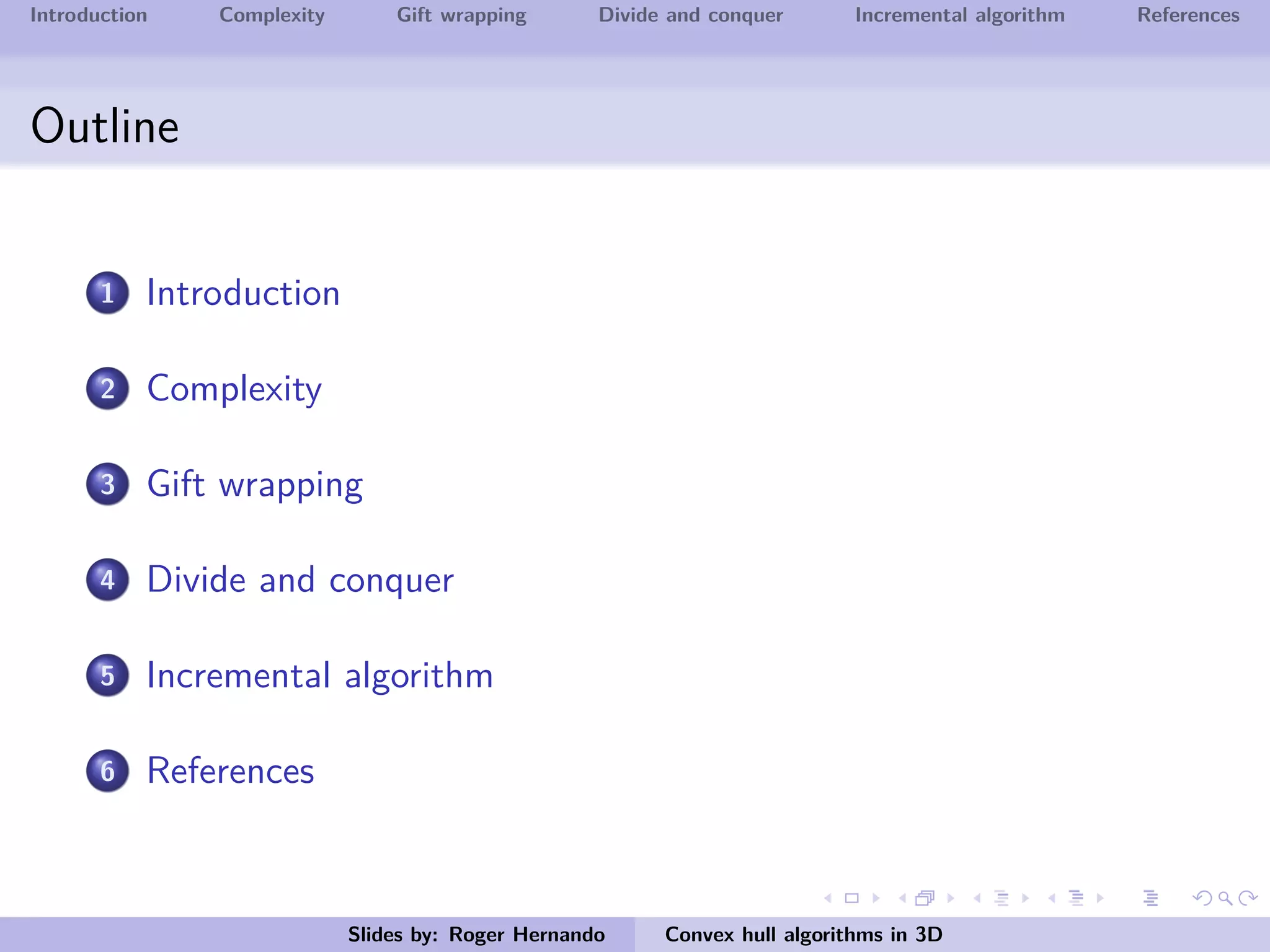
Task: Go to previous subsection arrow
Action: click(x=977, y=898)
